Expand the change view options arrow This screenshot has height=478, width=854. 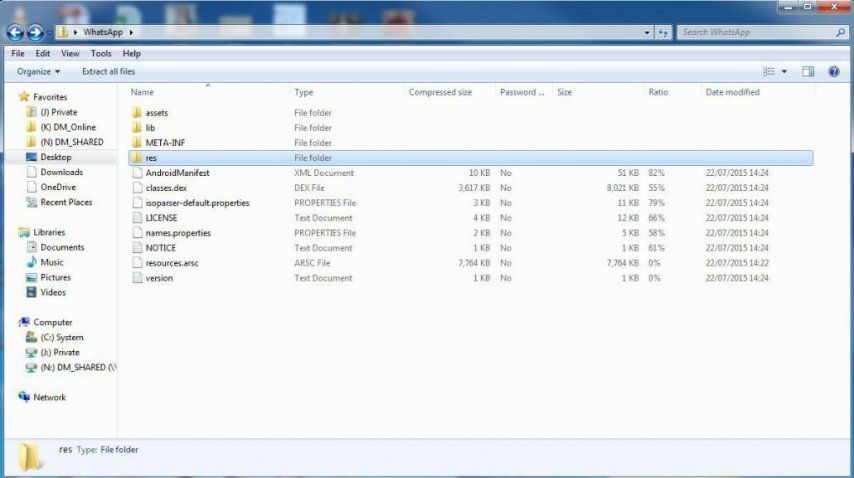[x=784, y=72]
